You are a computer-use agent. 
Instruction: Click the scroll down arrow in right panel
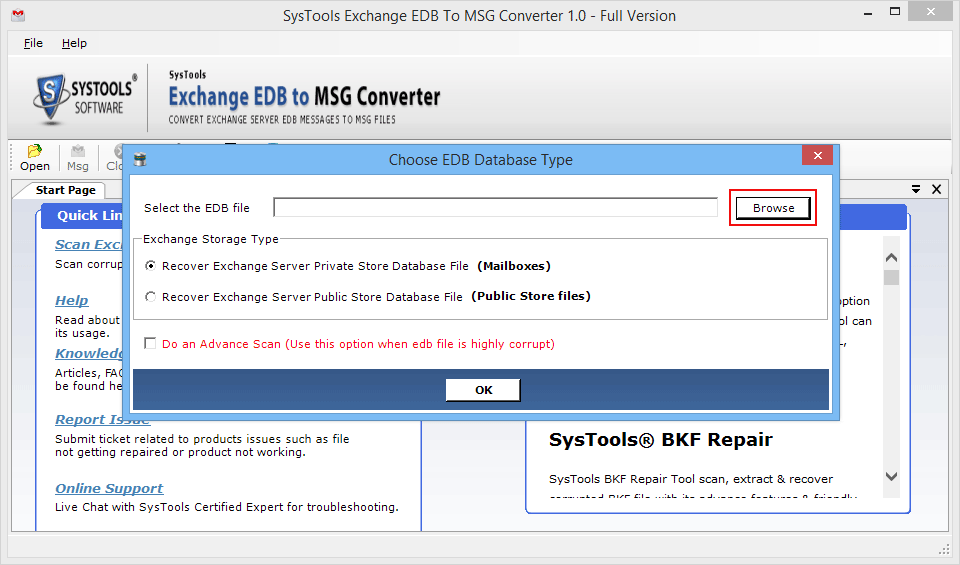coord(891,476)
